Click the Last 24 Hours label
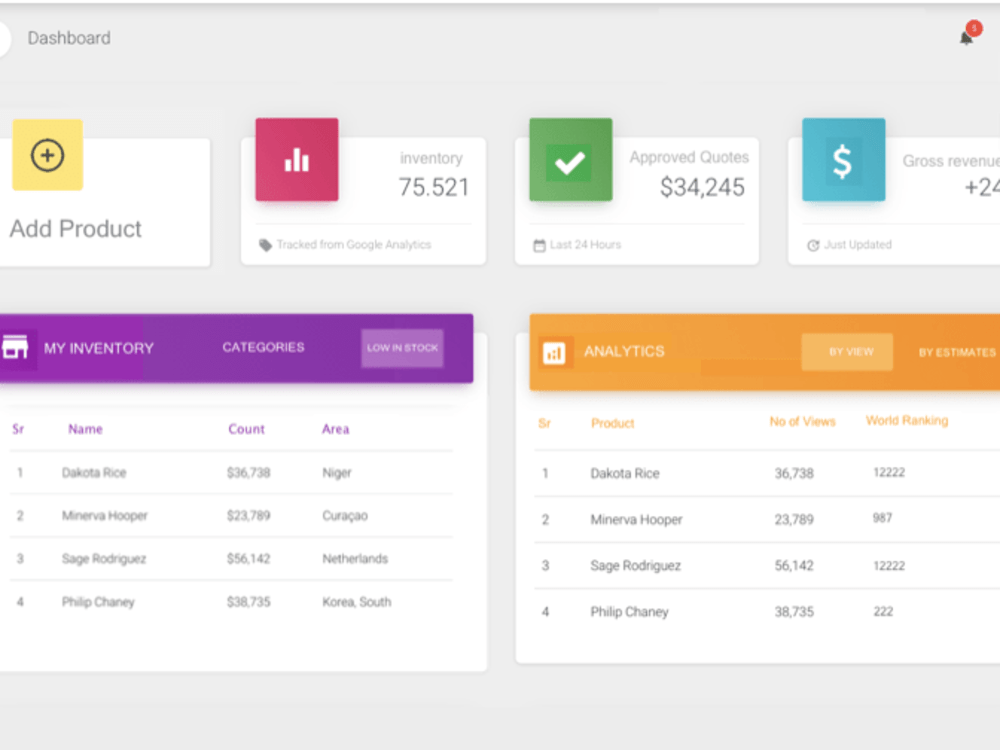This screenshot has width=1000, height=750. click(585, 245)
